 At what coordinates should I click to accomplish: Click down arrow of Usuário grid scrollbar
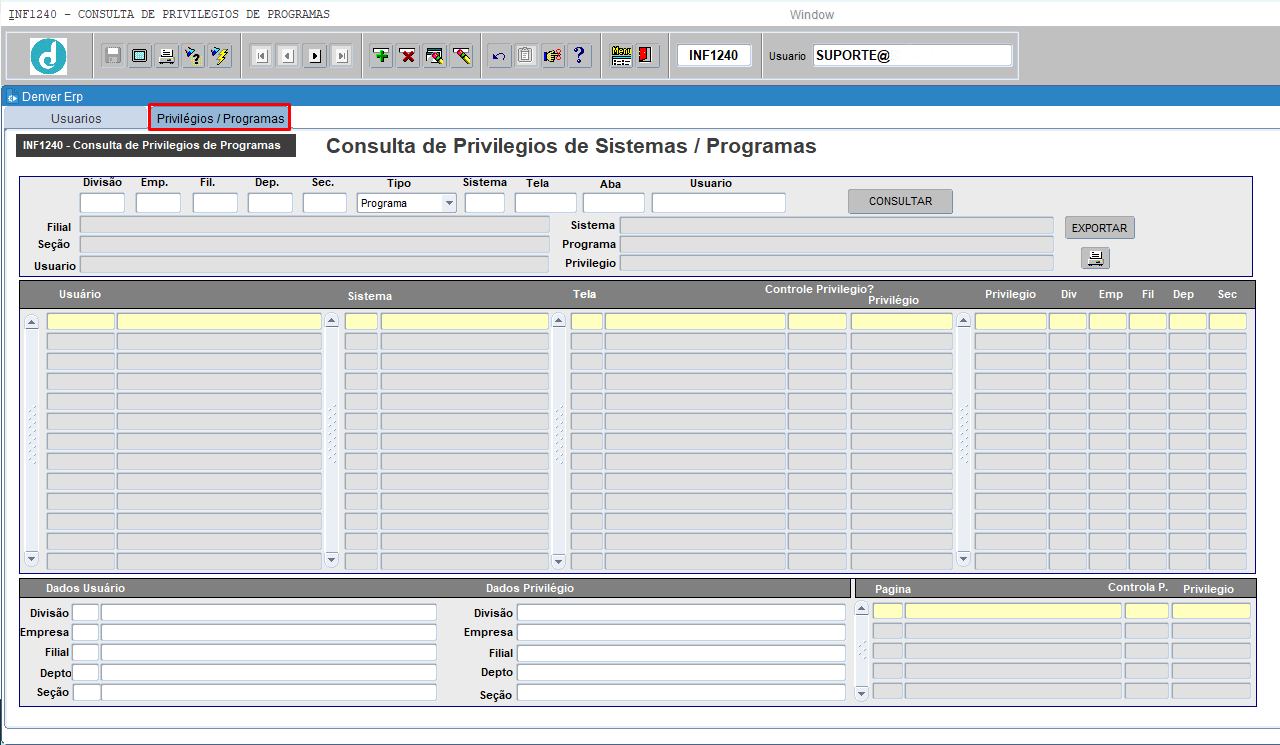pyautogui.click(x=31, y=559)
